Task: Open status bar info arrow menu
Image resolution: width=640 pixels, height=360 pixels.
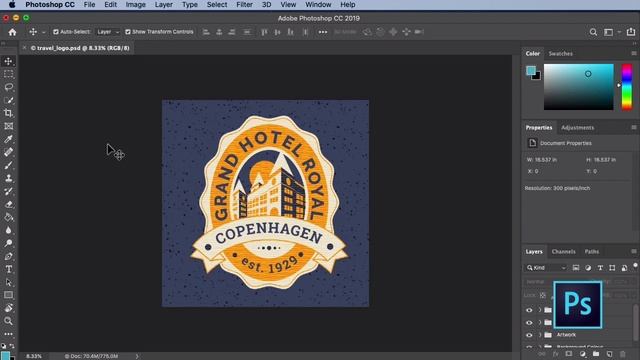Action: (137, 356)
